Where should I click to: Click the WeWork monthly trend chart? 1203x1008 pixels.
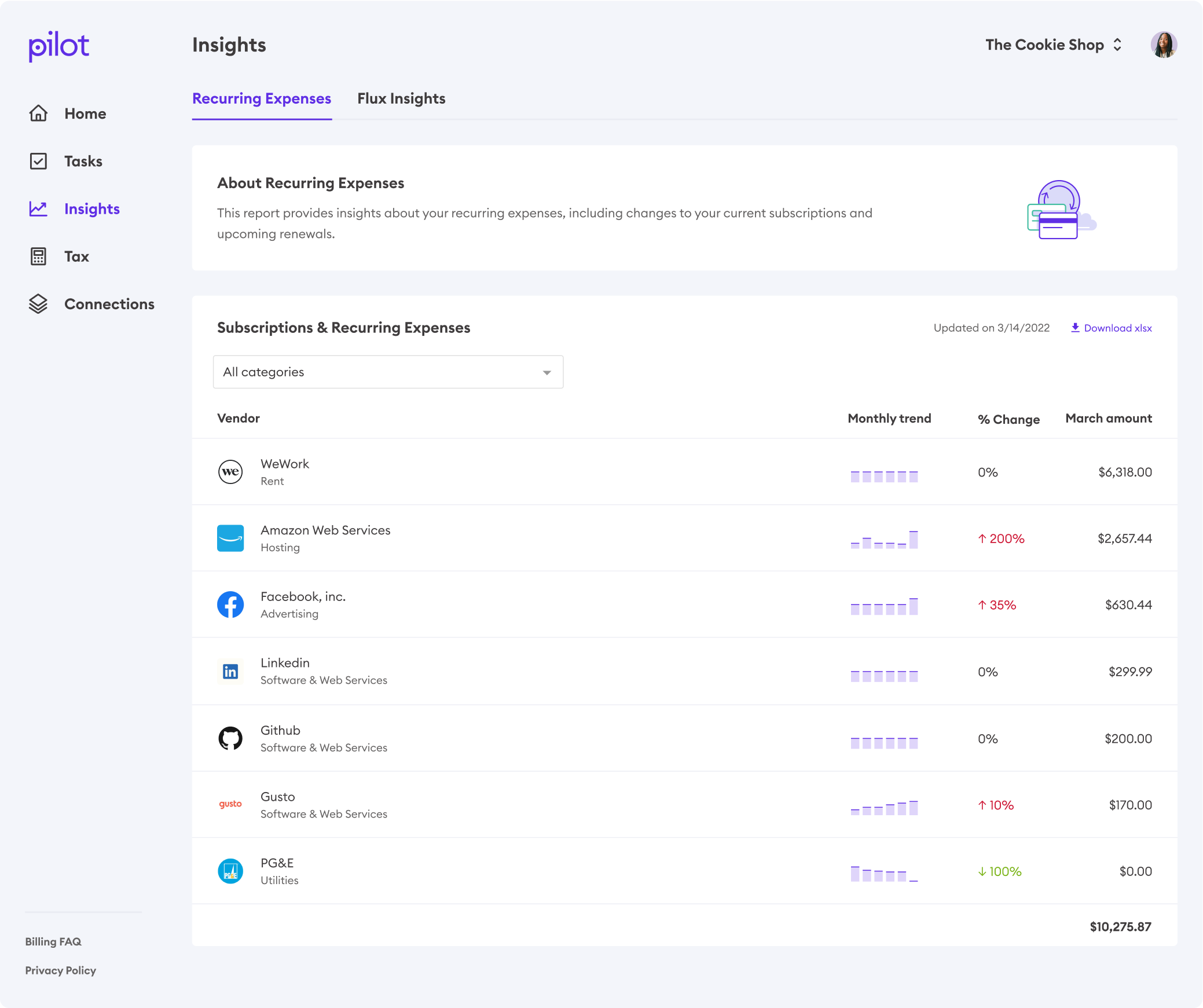[x=884, y=476]
